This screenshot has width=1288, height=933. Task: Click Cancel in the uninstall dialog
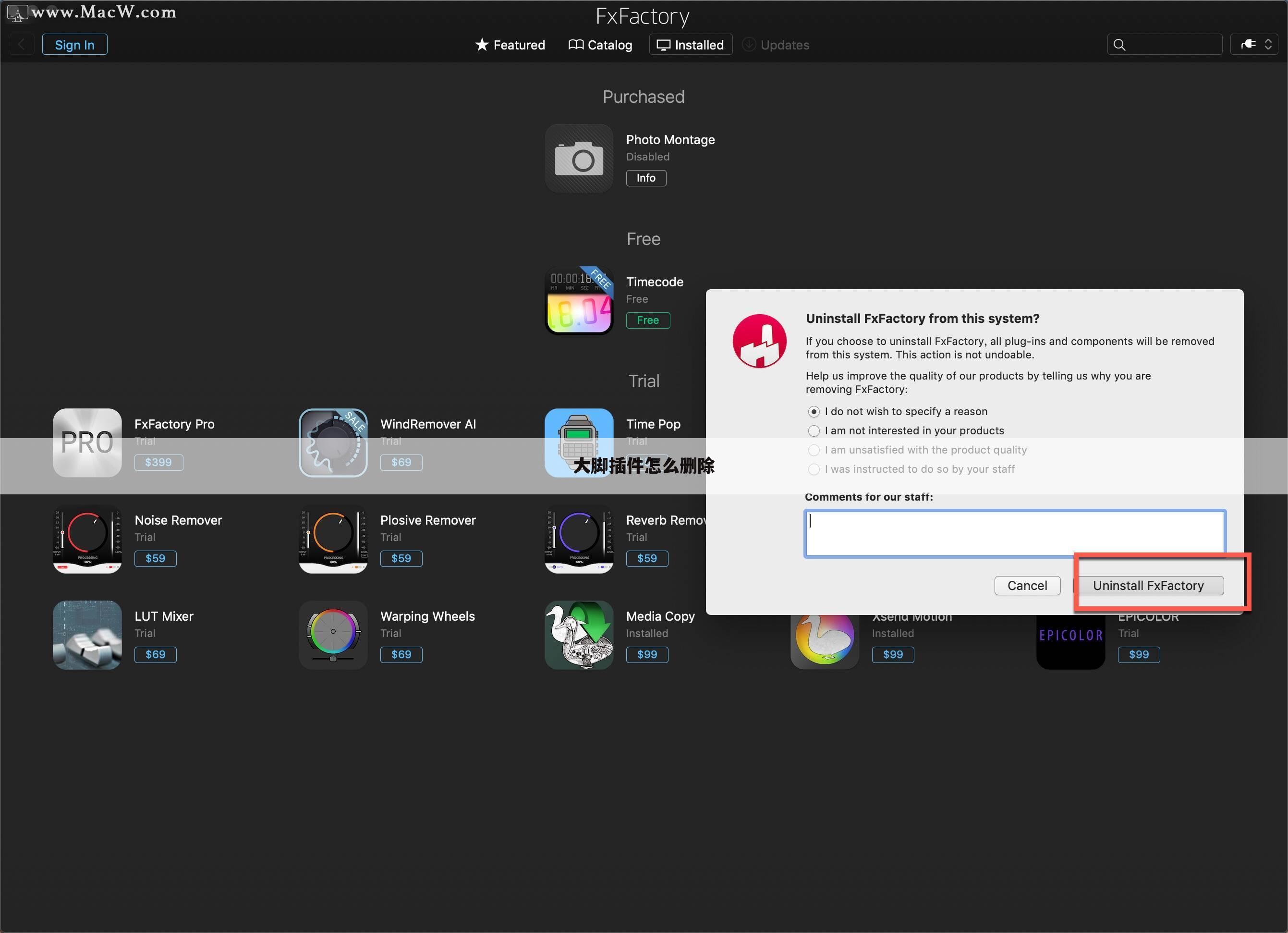(1027, 586)
